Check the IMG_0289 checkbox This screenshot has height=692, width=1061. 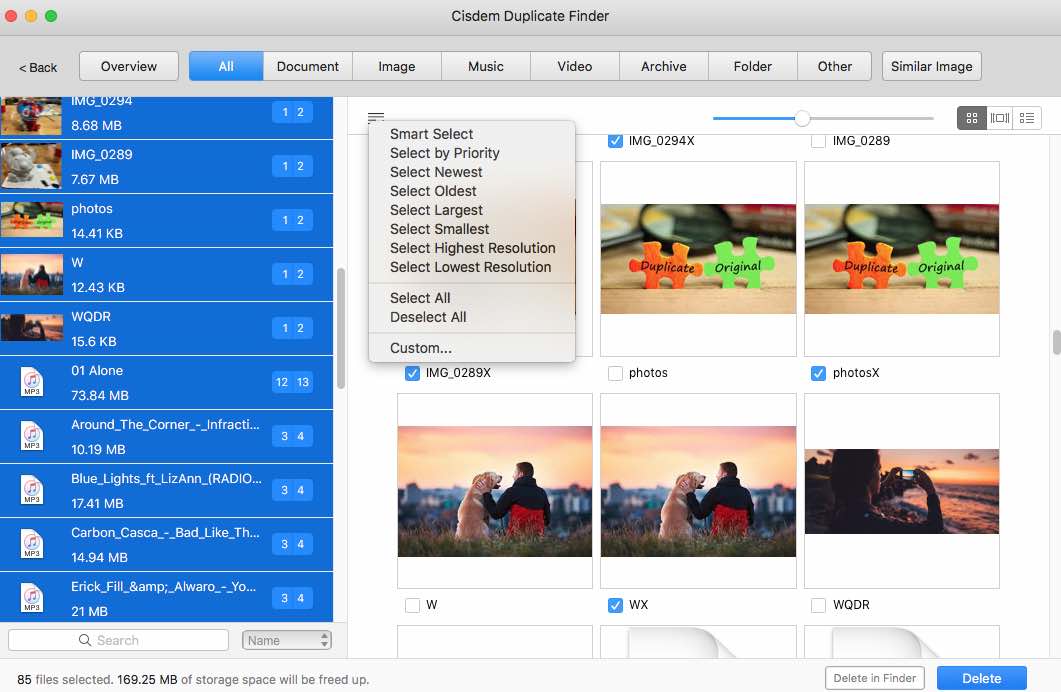818,141
